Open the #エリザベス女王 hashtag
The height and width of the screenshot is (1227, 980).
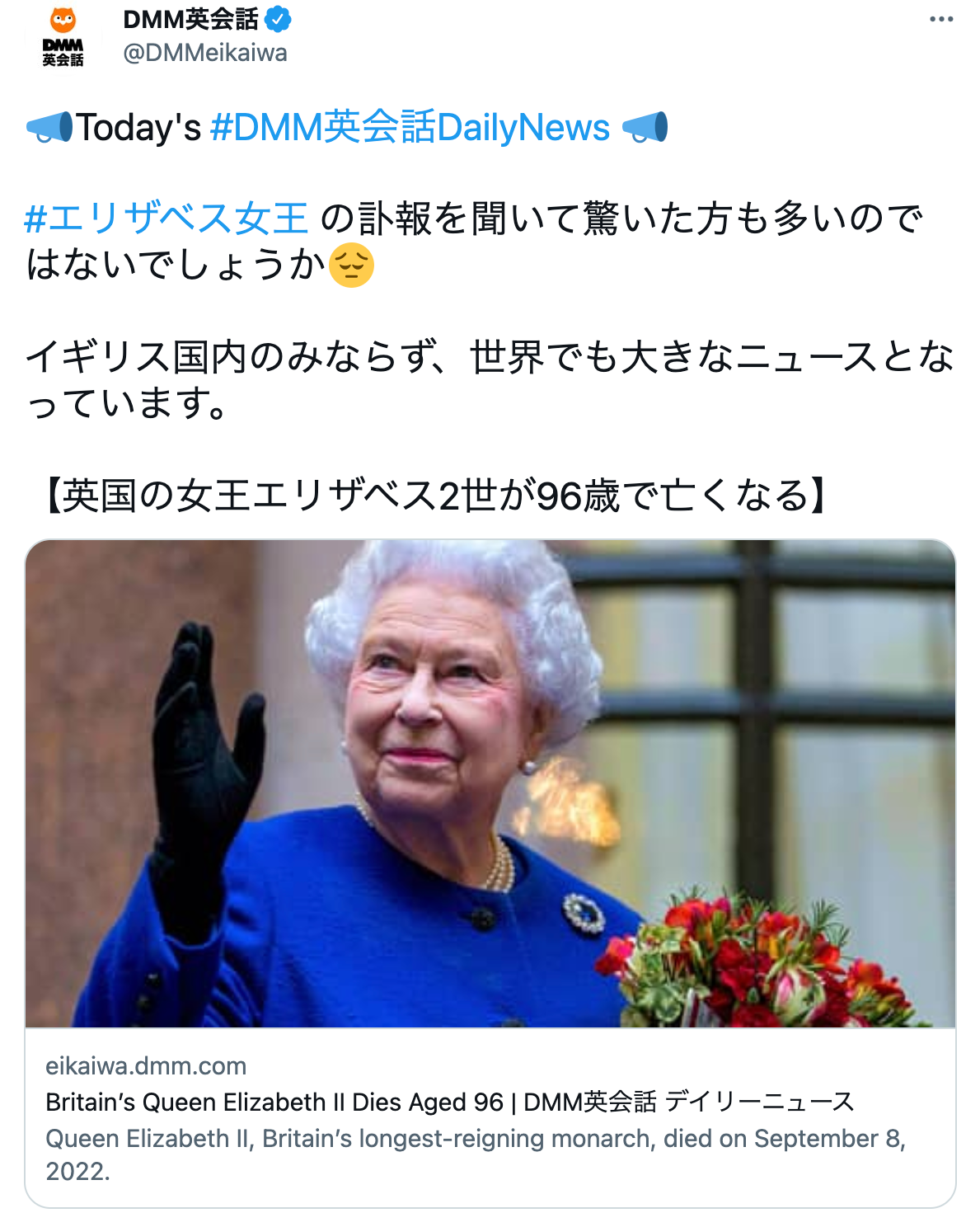(166, 219)
